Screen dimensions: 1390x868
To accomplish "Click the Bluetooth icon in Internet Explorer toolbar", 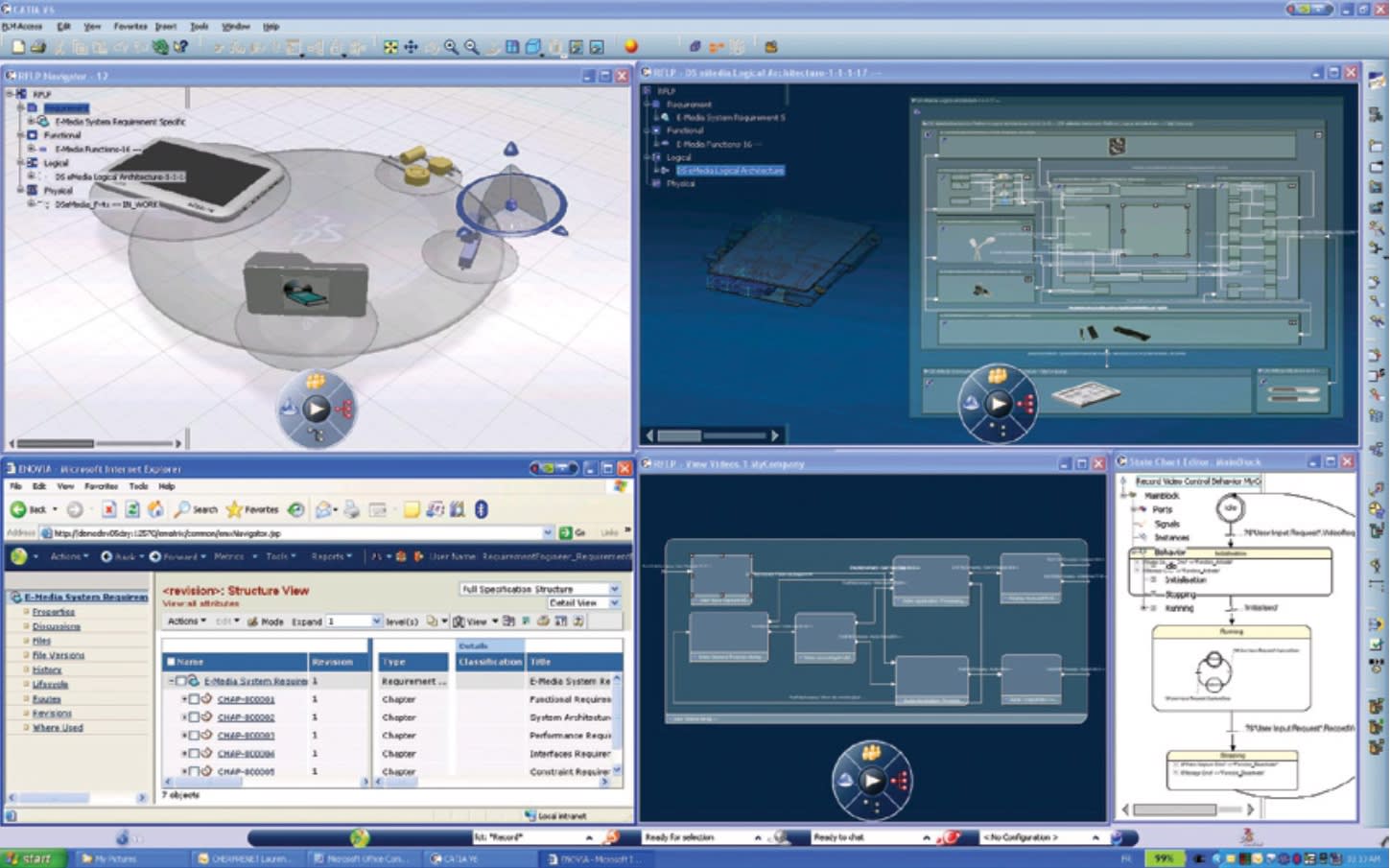I will coord(481,509).
